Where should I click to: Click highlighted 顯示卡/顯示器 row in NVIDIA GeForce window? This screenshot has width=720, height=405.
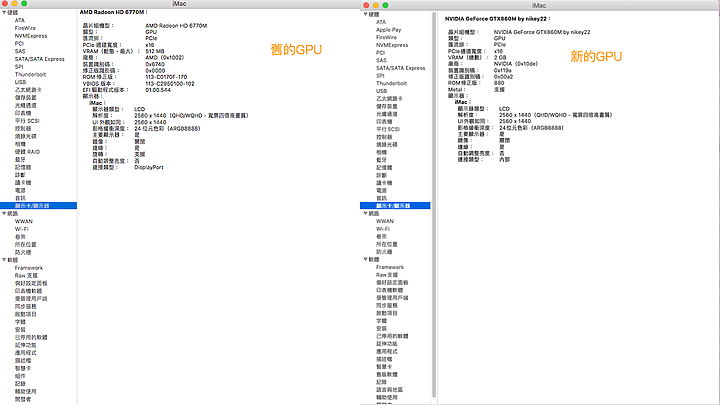[395, 206]
